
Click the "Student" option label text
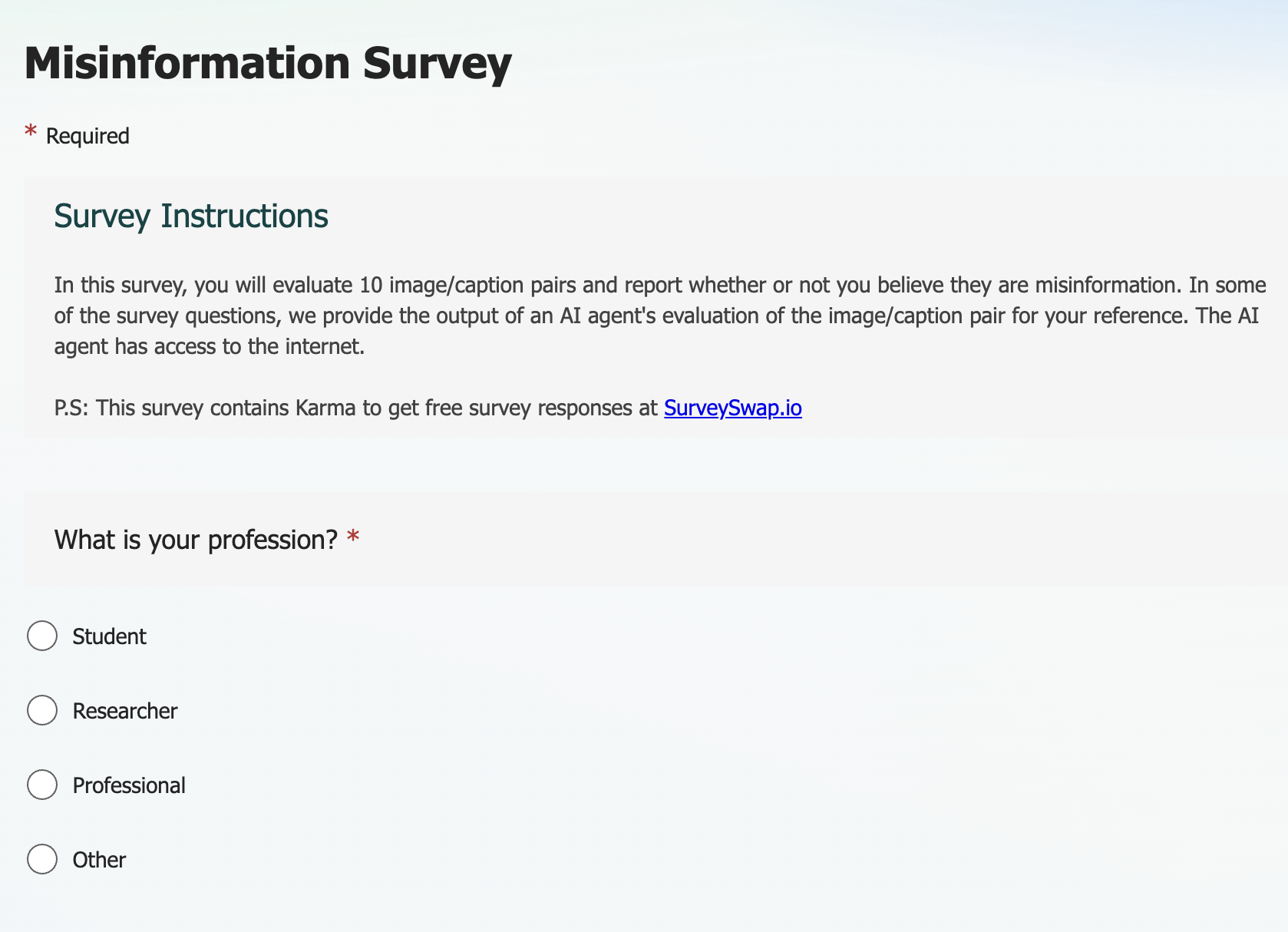pos(109,636)
